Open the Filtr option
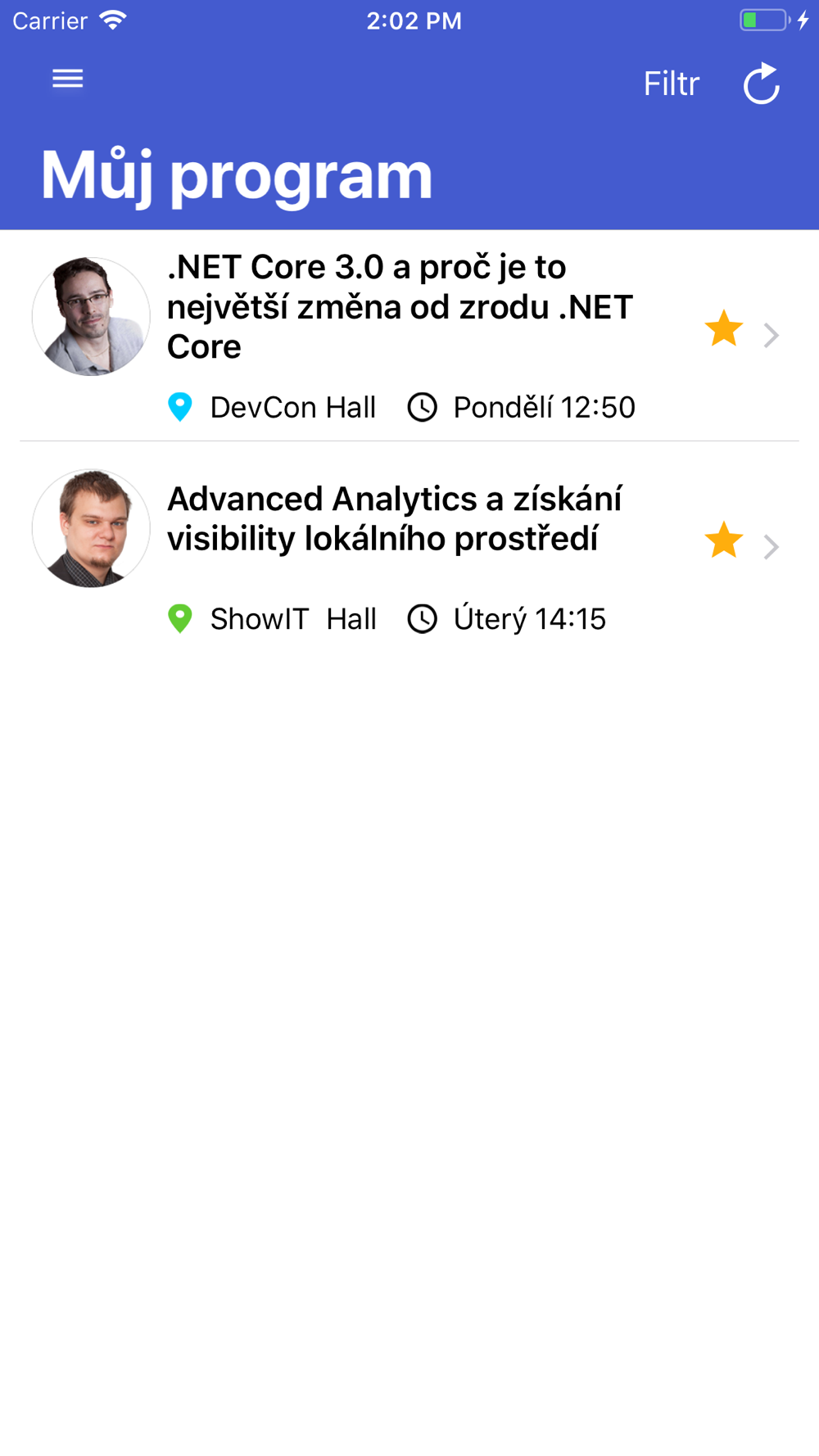This screenshot has height=1456, width=819. [x=672, y=84]
